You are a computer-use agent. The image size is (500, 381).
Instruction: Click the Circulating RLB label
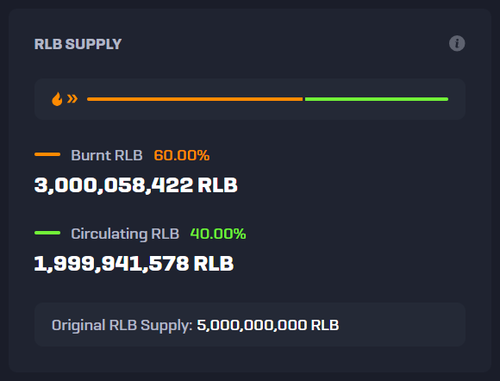click(x=125, y=234)
